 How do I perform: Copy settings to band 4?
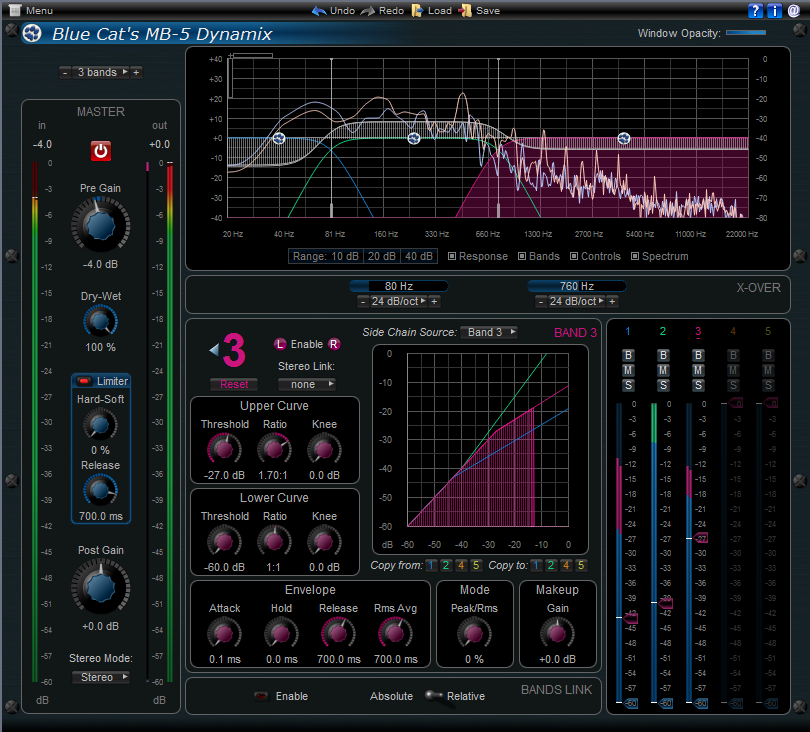point(566,566)
